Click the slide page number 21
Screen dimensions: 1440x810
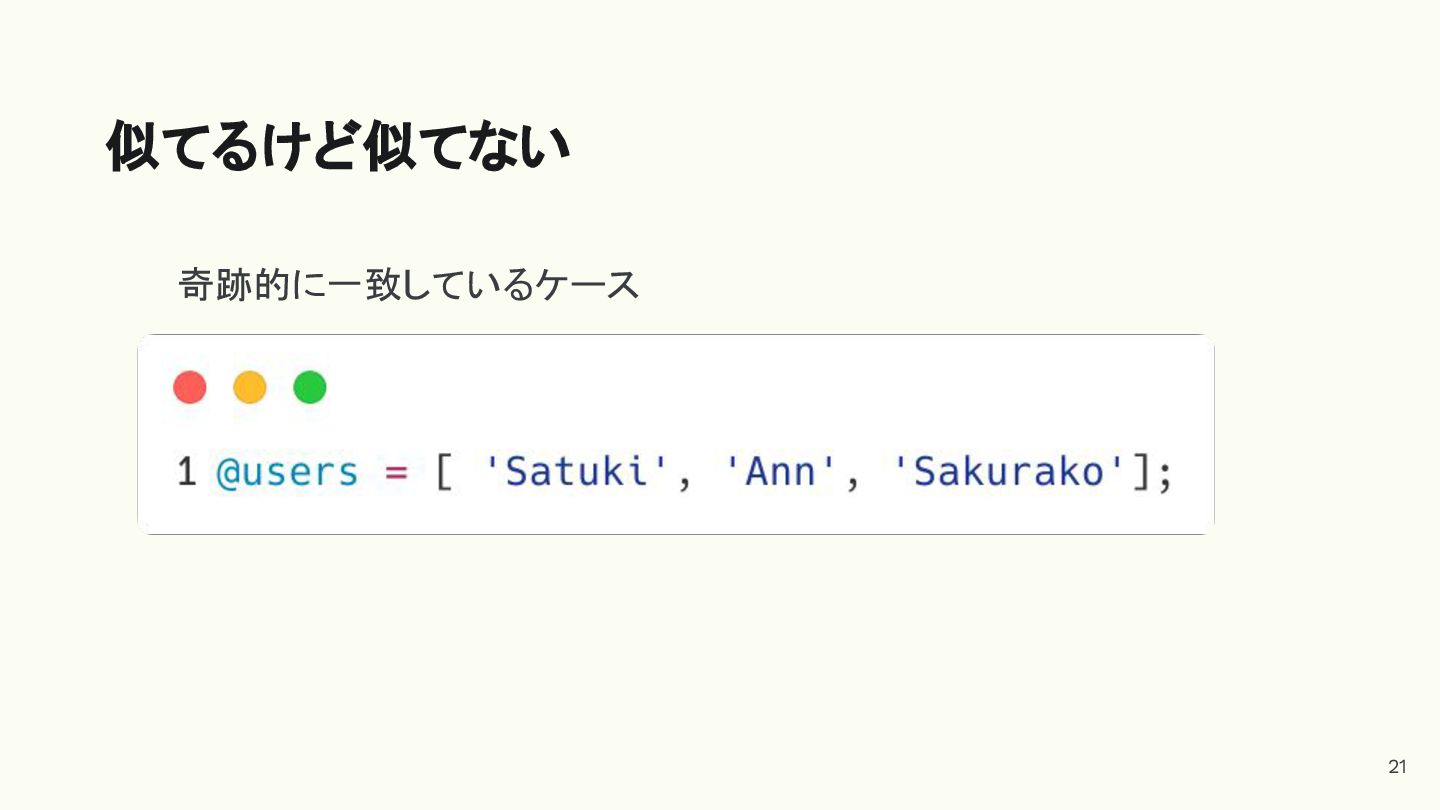pyautogui.click(x=1397, y=767)
